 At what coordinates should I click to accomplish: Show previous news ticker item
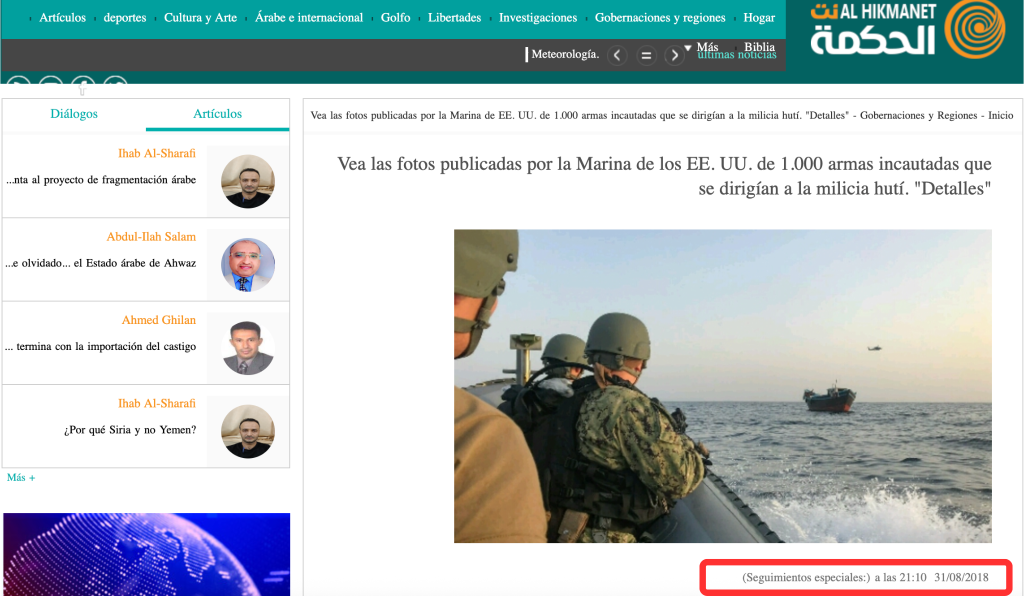(617, 55)
